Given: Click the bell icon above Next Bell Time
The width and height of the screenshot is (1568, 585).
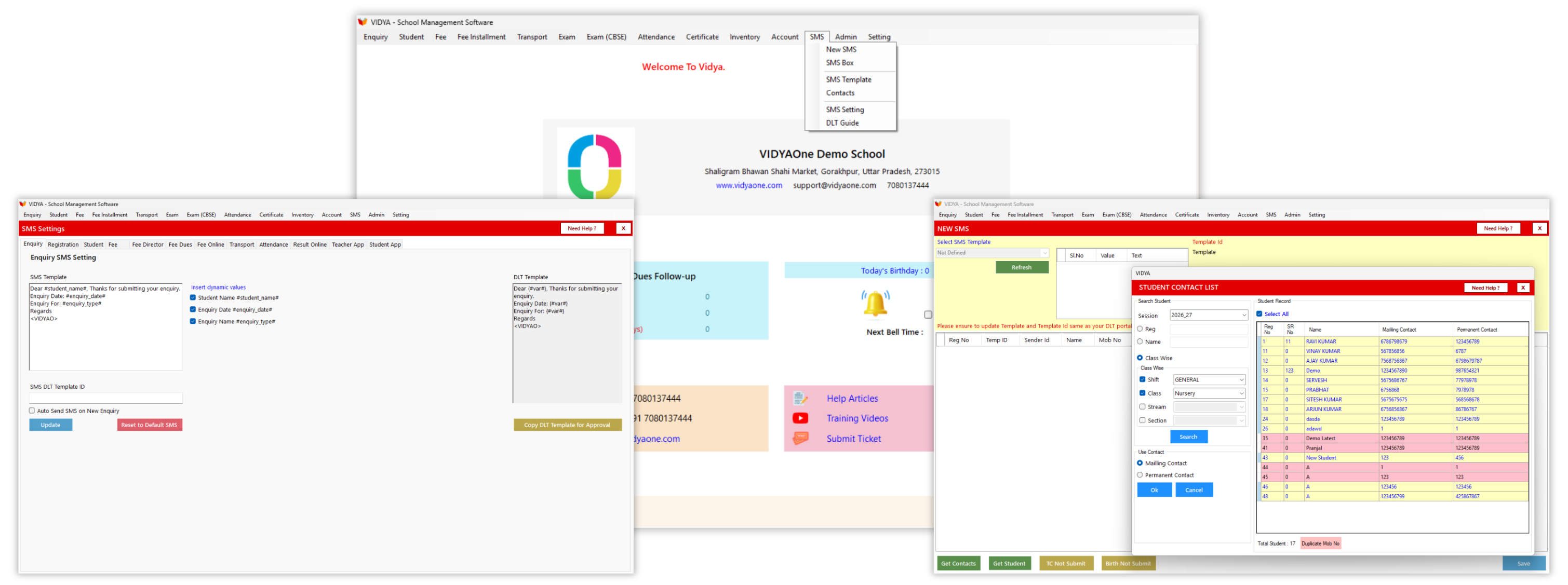Looking at the screenshot, I should tap(875, 304).
